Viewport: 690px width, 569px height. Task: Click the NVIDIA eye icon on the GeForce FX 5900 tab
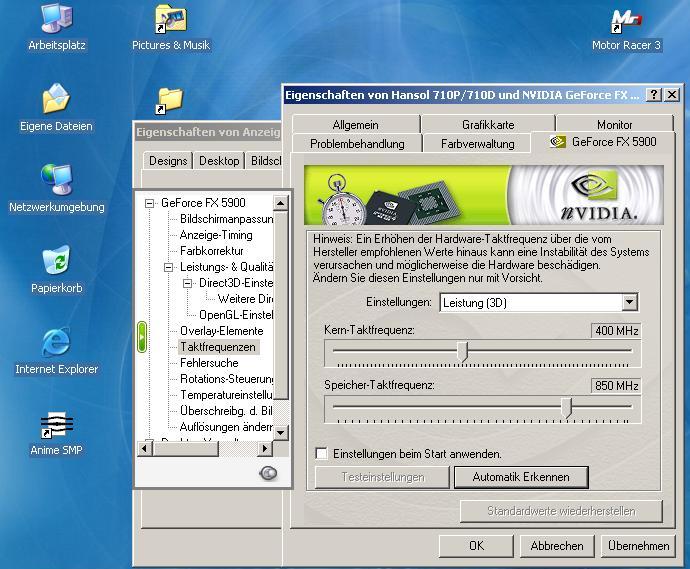pyautogui.click(x=558, y=142)
